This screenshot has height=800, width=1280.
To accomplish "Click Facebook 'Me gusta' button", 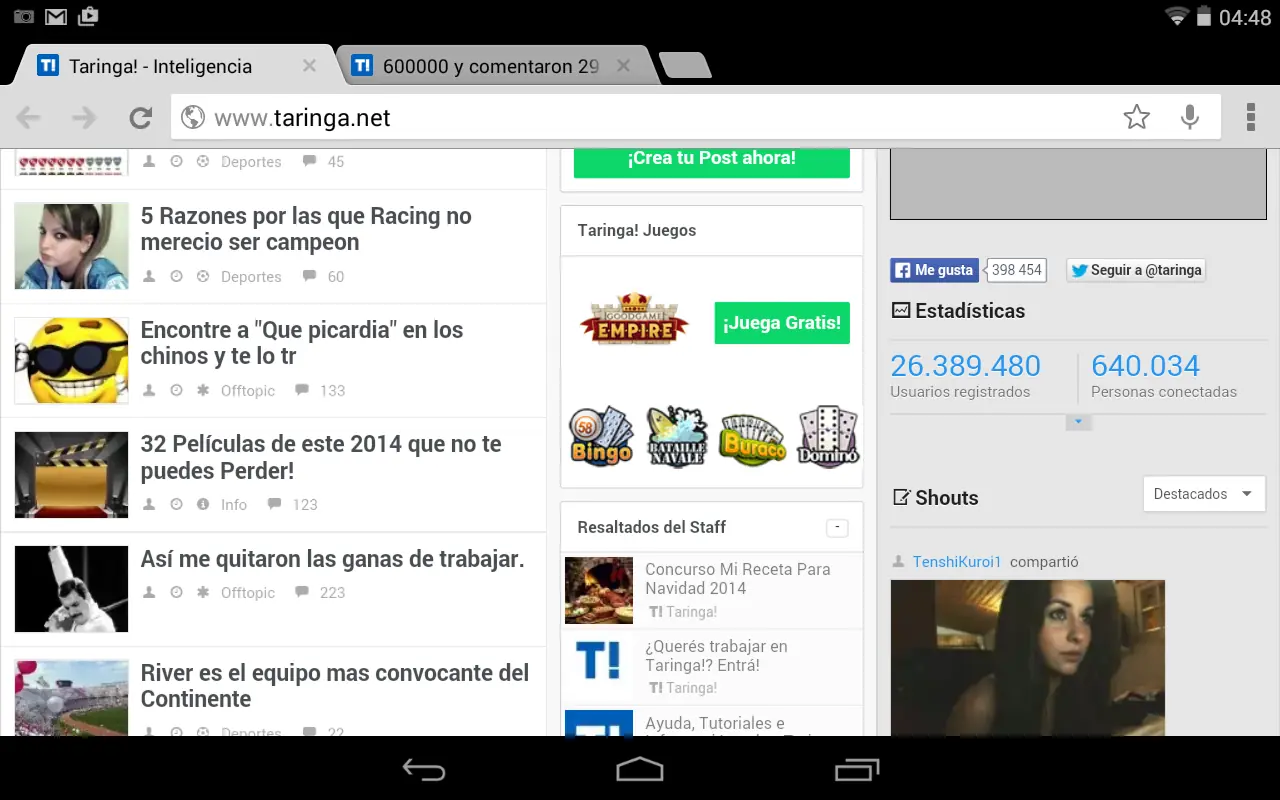I will coord(933,270).
